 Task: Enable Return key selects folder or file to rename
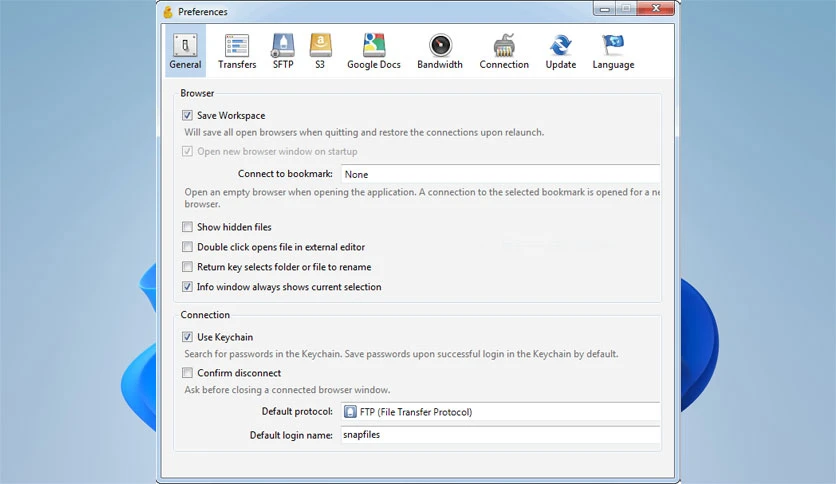tap(187, 267)
